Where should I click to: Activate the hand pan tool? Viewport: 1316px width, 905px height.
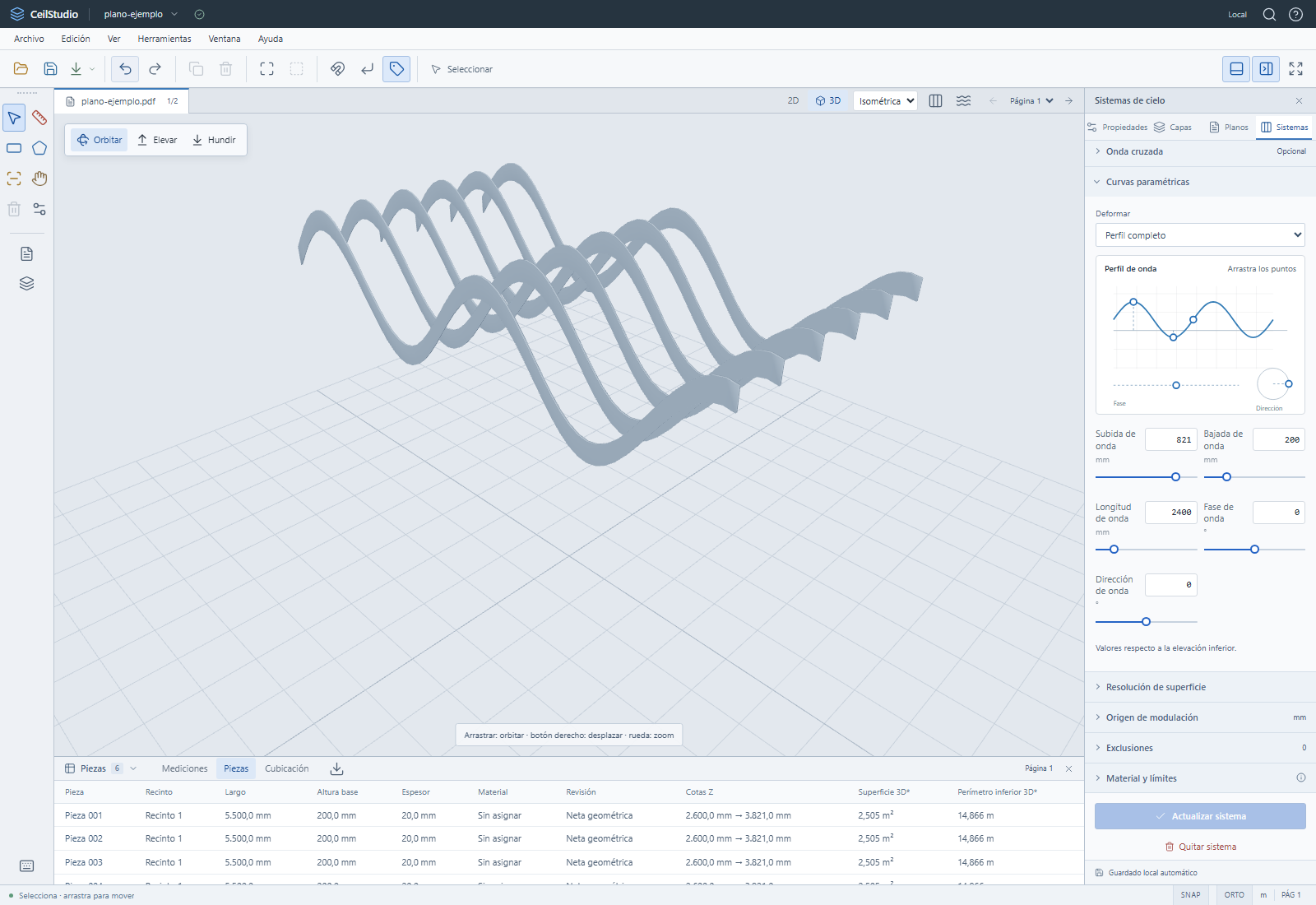[39, 179]
